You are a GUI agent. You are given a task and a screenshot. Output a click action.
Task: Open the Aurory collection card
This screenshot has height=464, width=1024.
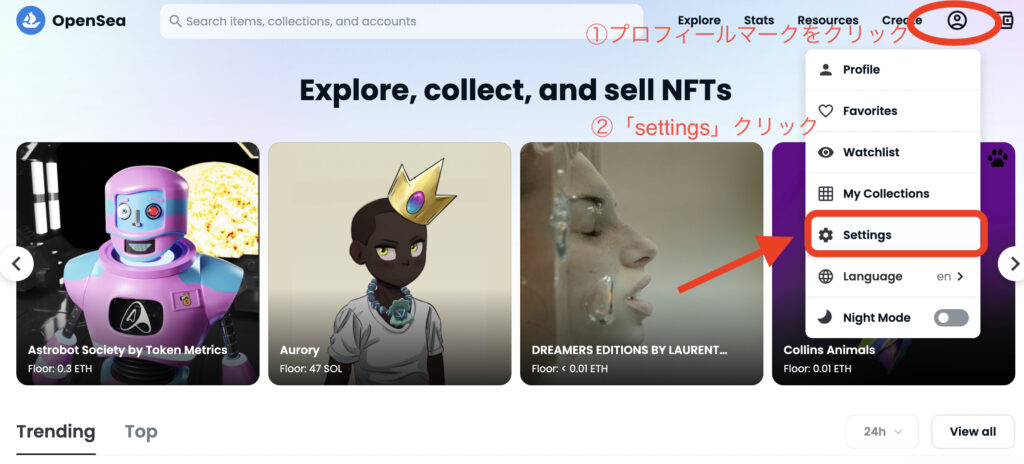point(390,263)
